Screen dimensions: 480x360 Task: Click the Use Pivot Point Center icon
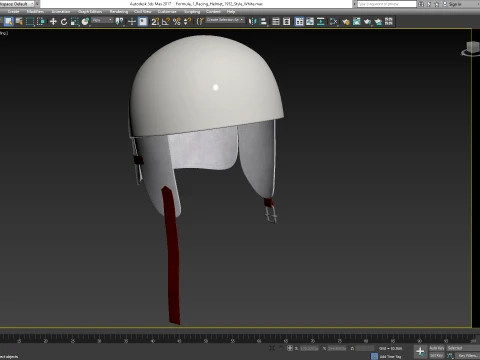(119, 22)
